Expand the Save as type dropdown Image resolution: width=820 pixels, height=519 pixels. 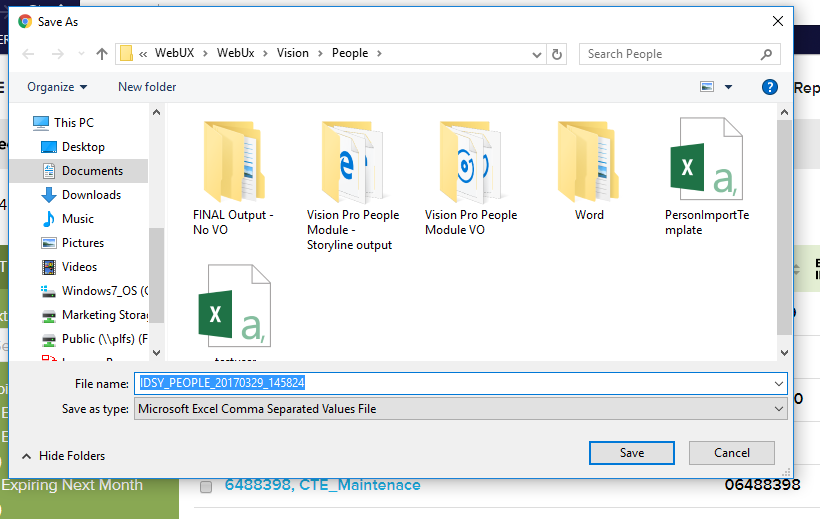tap(779, 408)
